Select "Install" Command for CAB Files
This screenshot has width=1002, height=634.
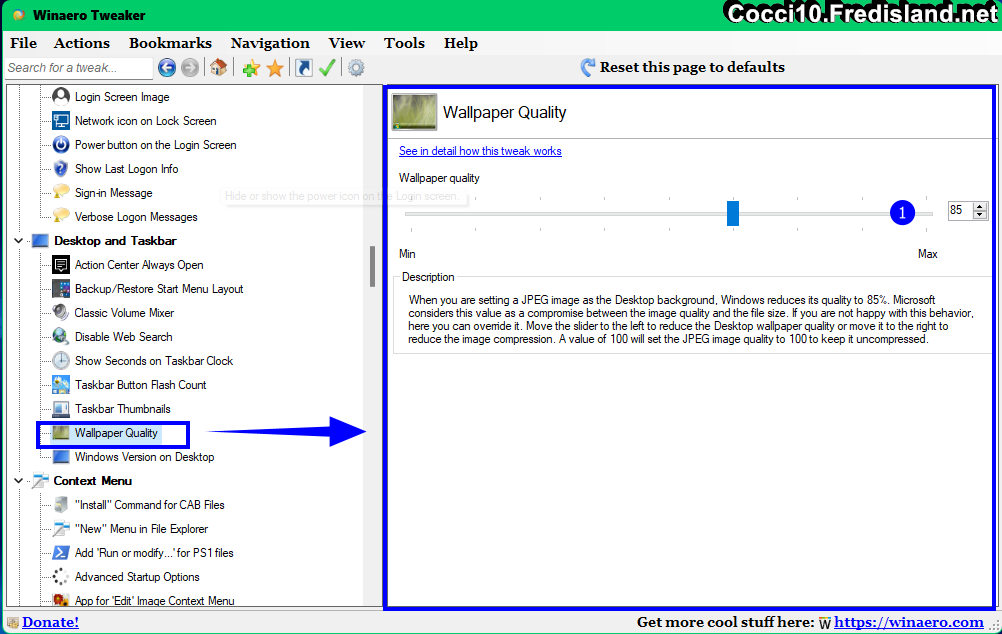pyautogui.click(x=150, y=505)
